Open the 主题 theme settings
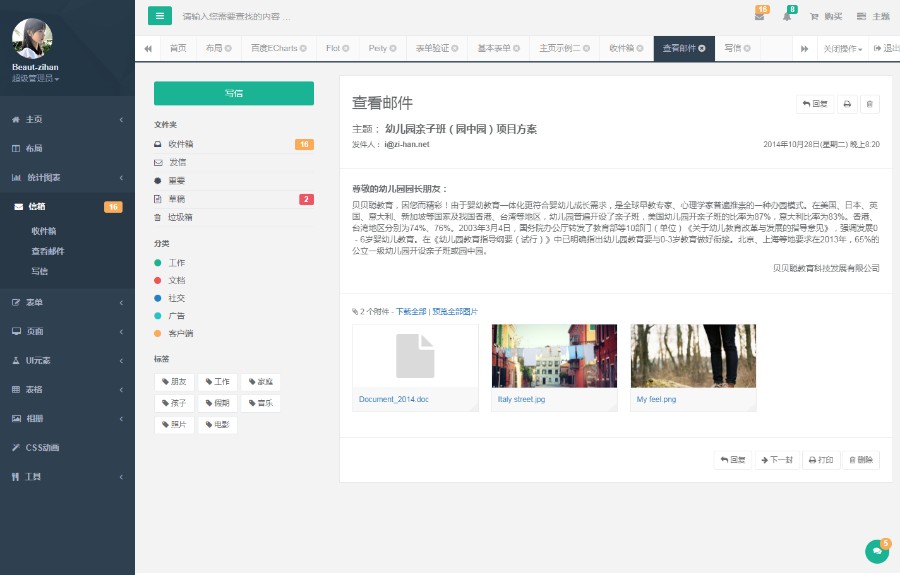Viewport: 900px width, 575px height. [x=873, y=17]
